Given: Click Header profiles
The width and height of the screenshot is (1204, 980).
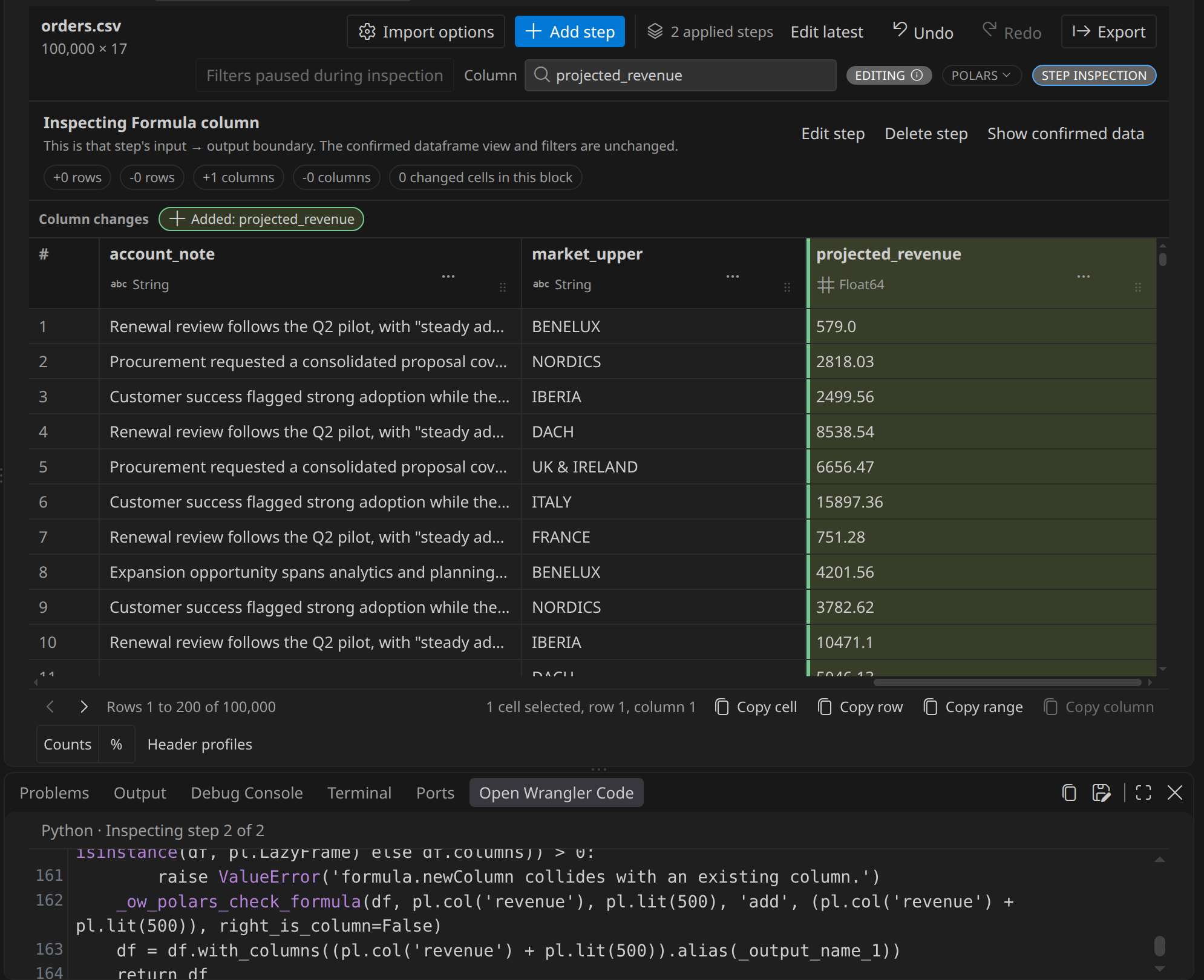Looking at the screenshot, I should (x=200, y=745).
